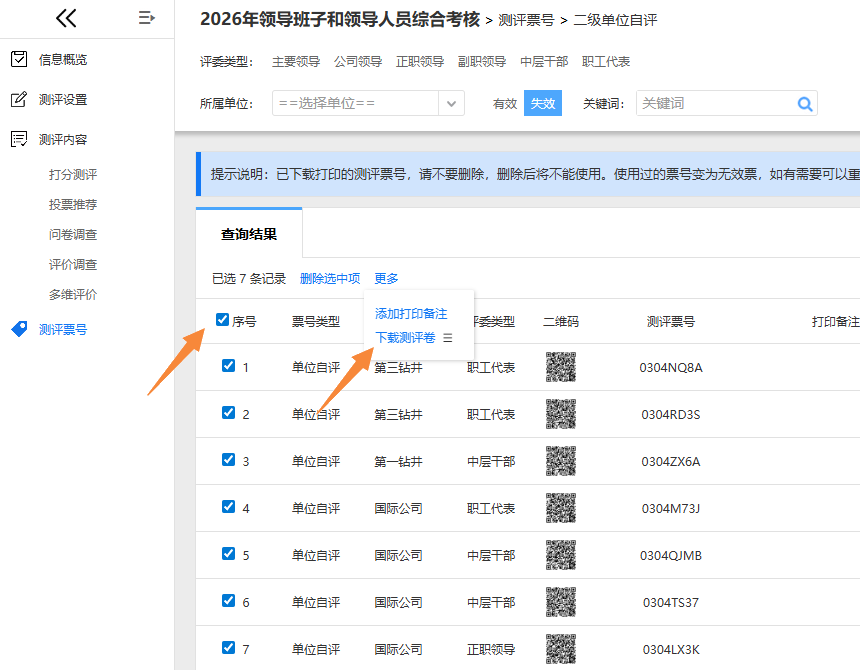Click the 票号类型 column header

(x=316, y=322)
